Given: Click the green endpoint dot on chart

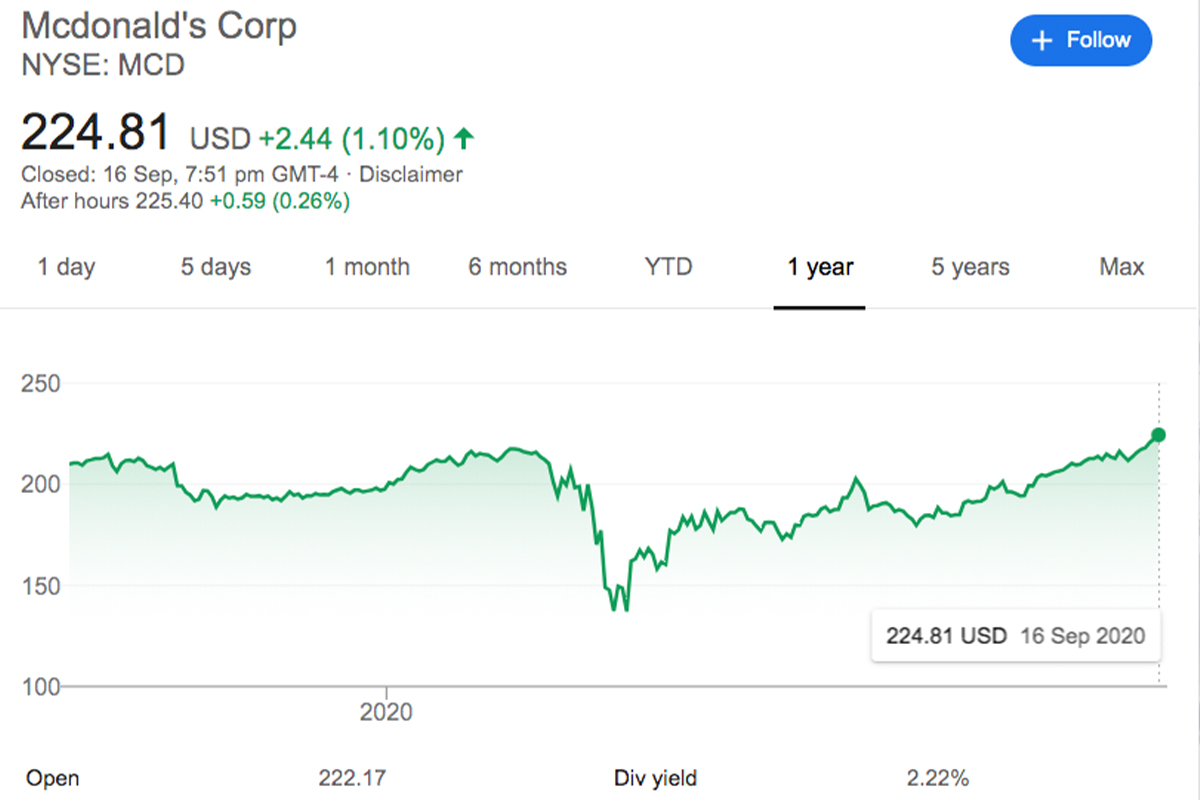Looking at the screenshot, I should click(x=1159, y=434).
